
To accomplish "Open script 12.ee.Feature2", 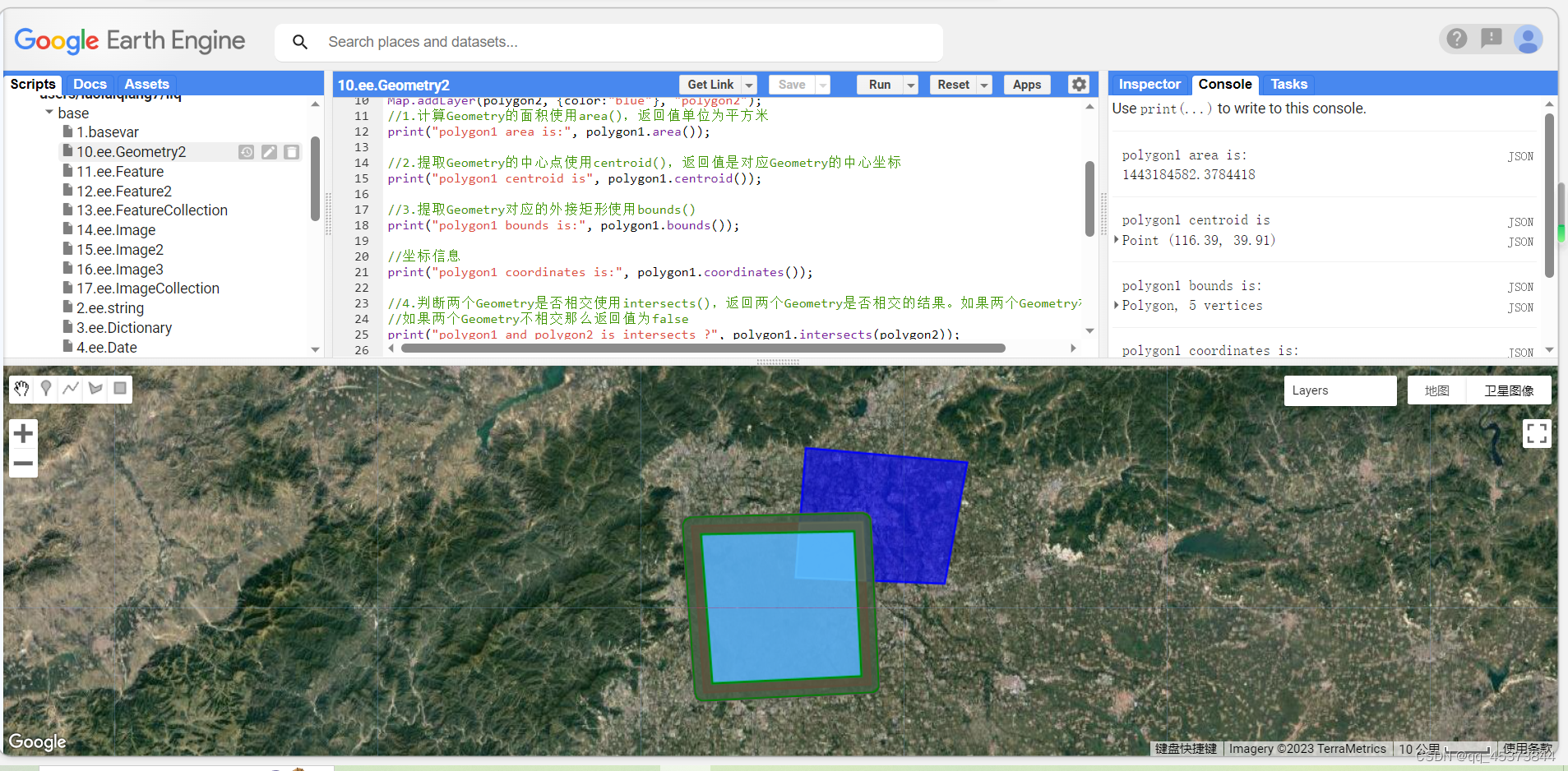I will [x=124, y=192].
